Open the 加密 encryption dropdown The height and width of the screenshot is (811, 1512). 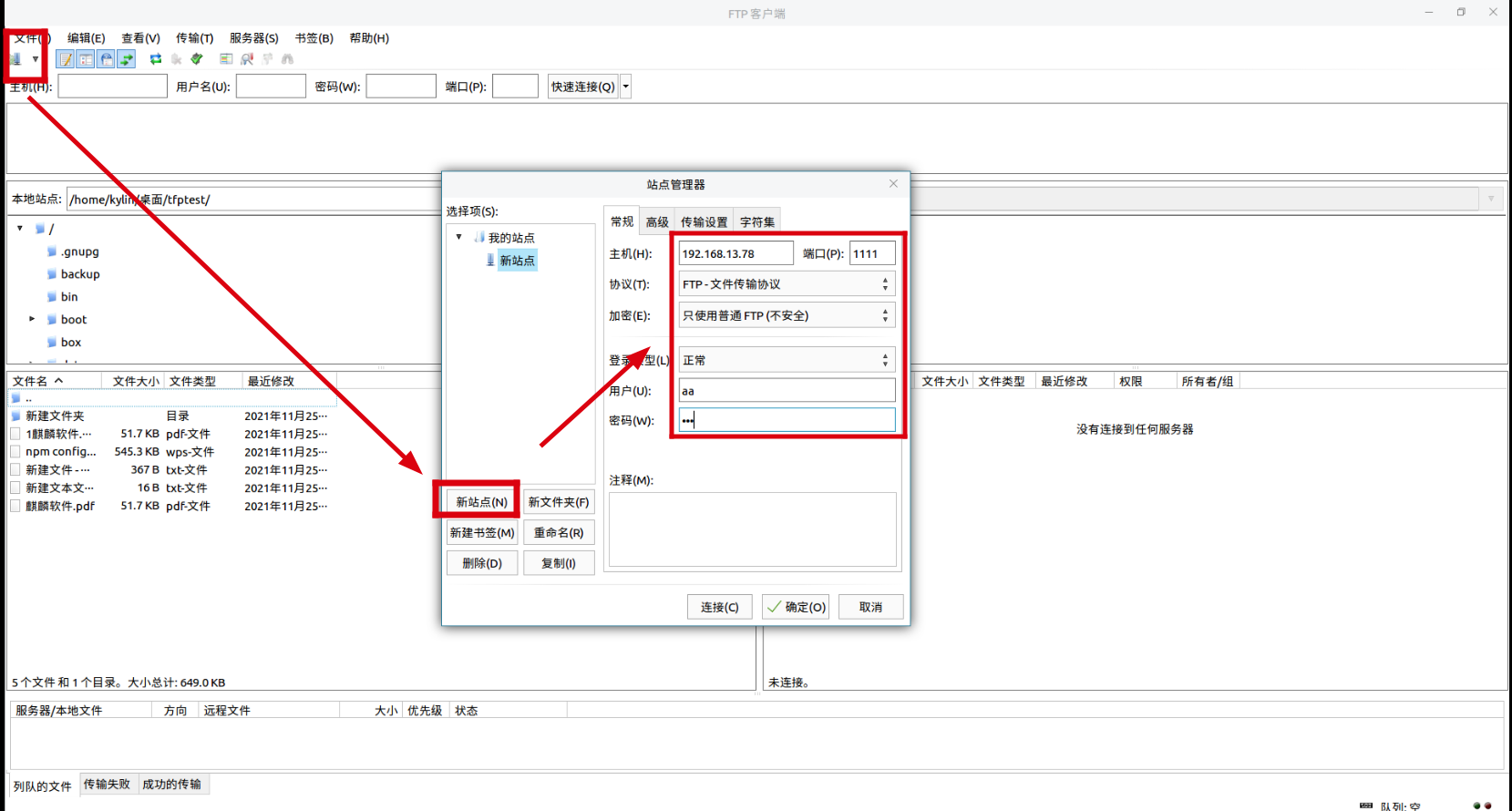(x=787, y=315)
